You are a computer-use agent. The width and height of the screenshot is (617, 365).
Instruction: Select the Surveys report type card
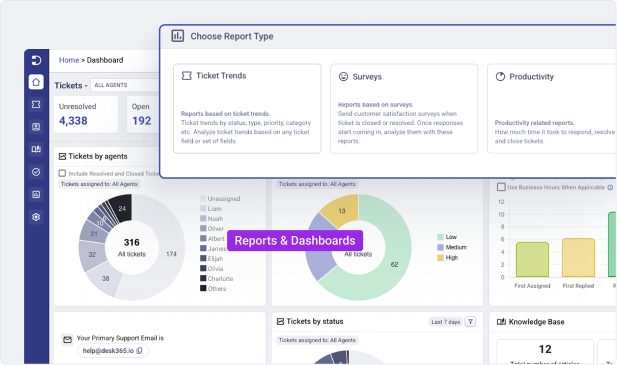click(404, 109)
